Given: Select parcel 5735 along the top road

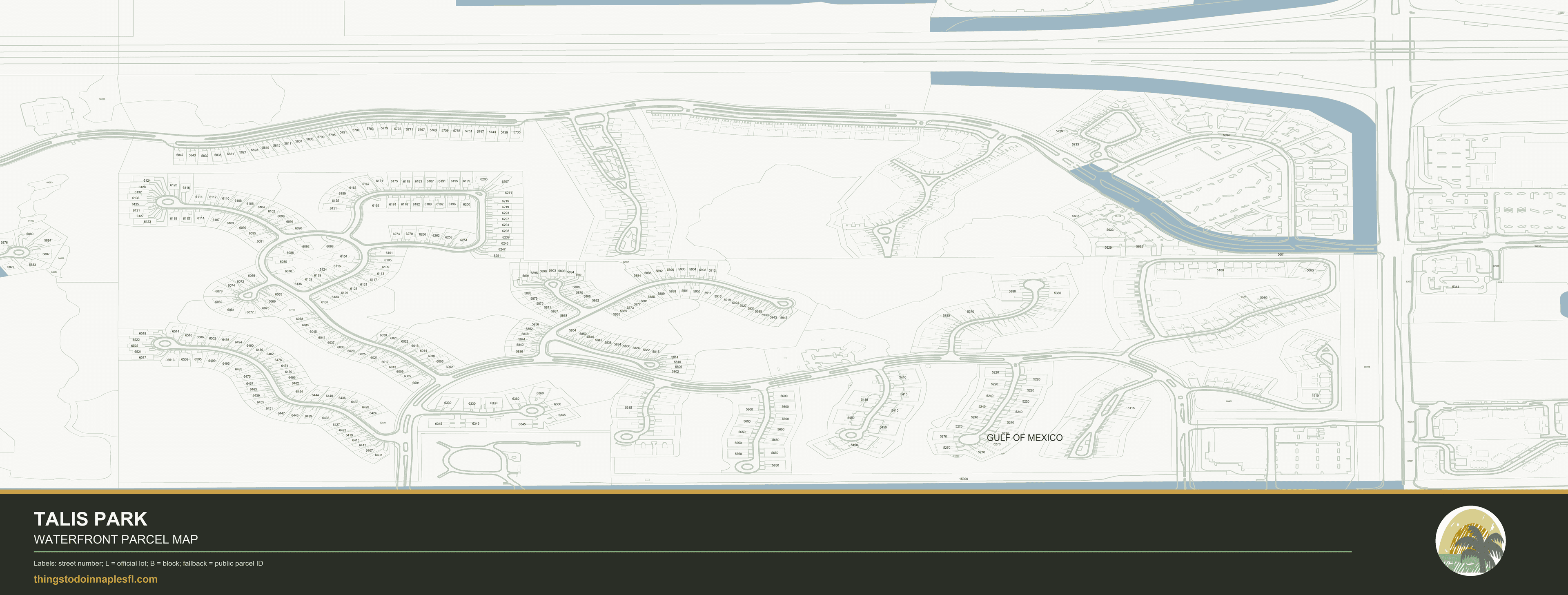Looking at the screenshot, I should [517, 132].
